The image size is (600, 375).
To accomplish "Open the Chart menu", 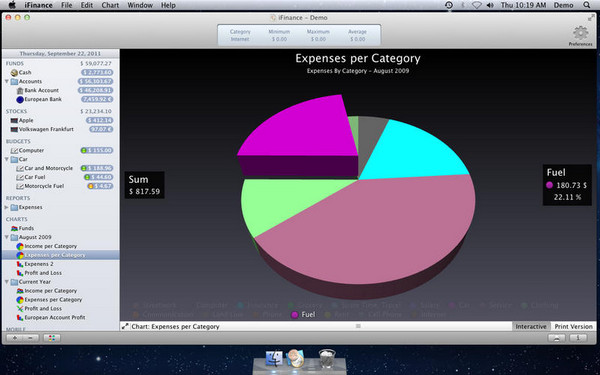I will 110,5.
